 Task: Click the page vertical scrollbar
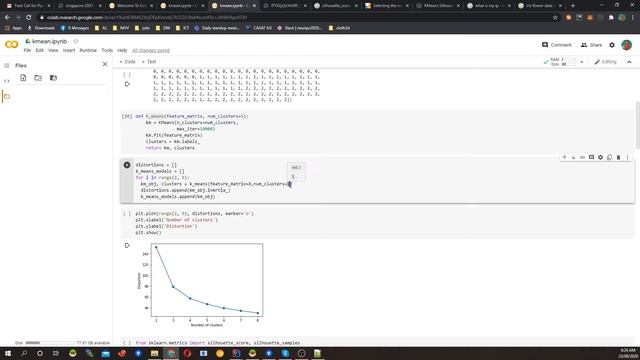[638, 125]
